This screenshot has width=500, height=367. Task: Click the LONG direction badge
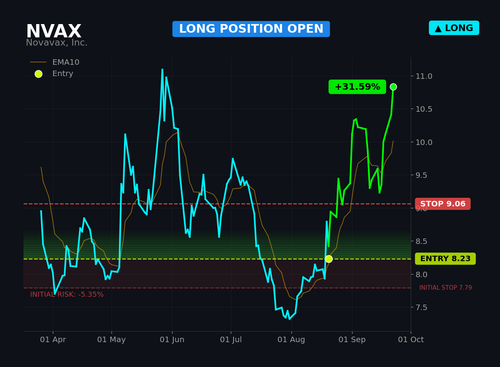(x=454, y=28)
